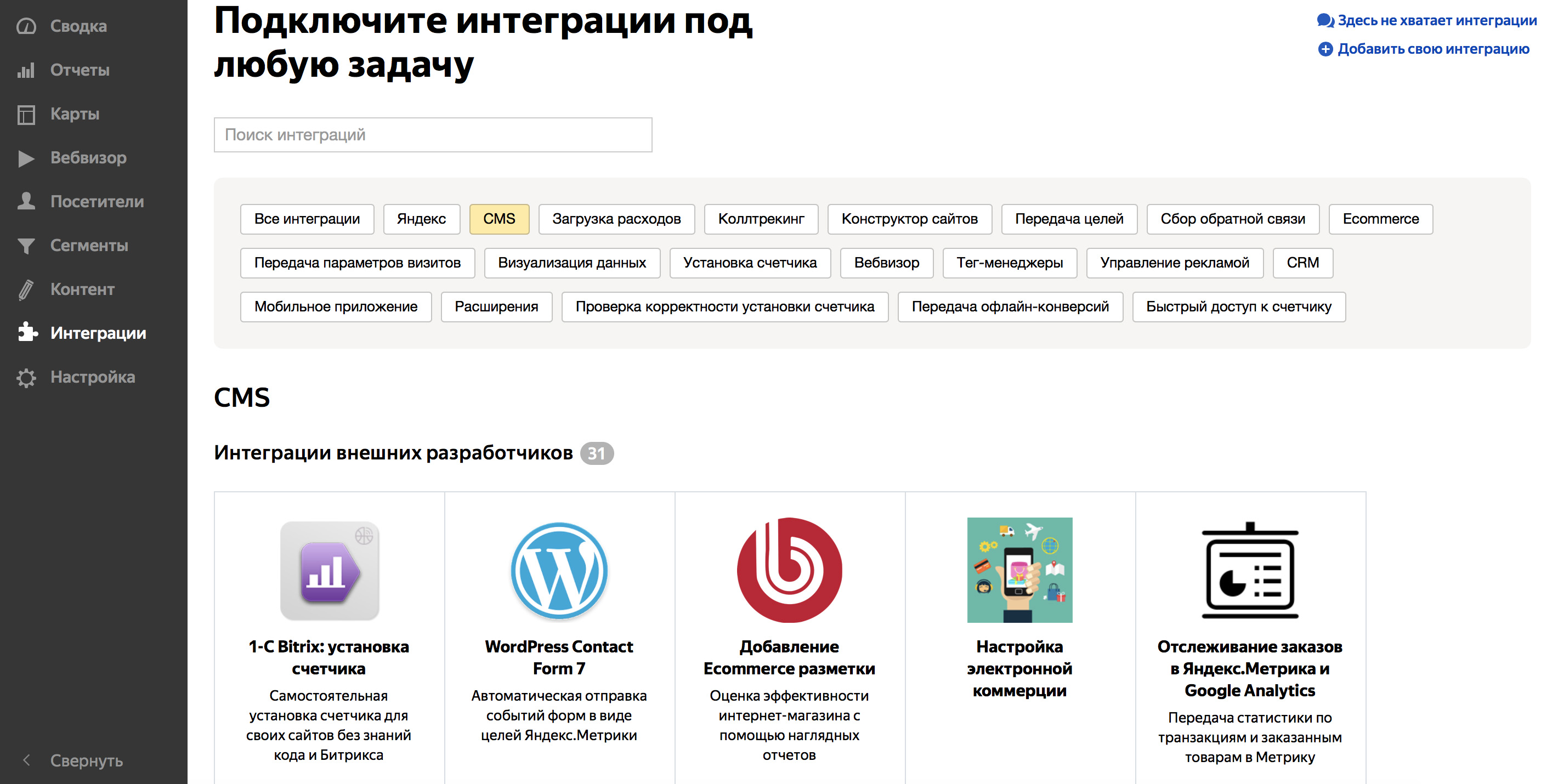Click the Отчеты bar chart icon

click(26, 71)
